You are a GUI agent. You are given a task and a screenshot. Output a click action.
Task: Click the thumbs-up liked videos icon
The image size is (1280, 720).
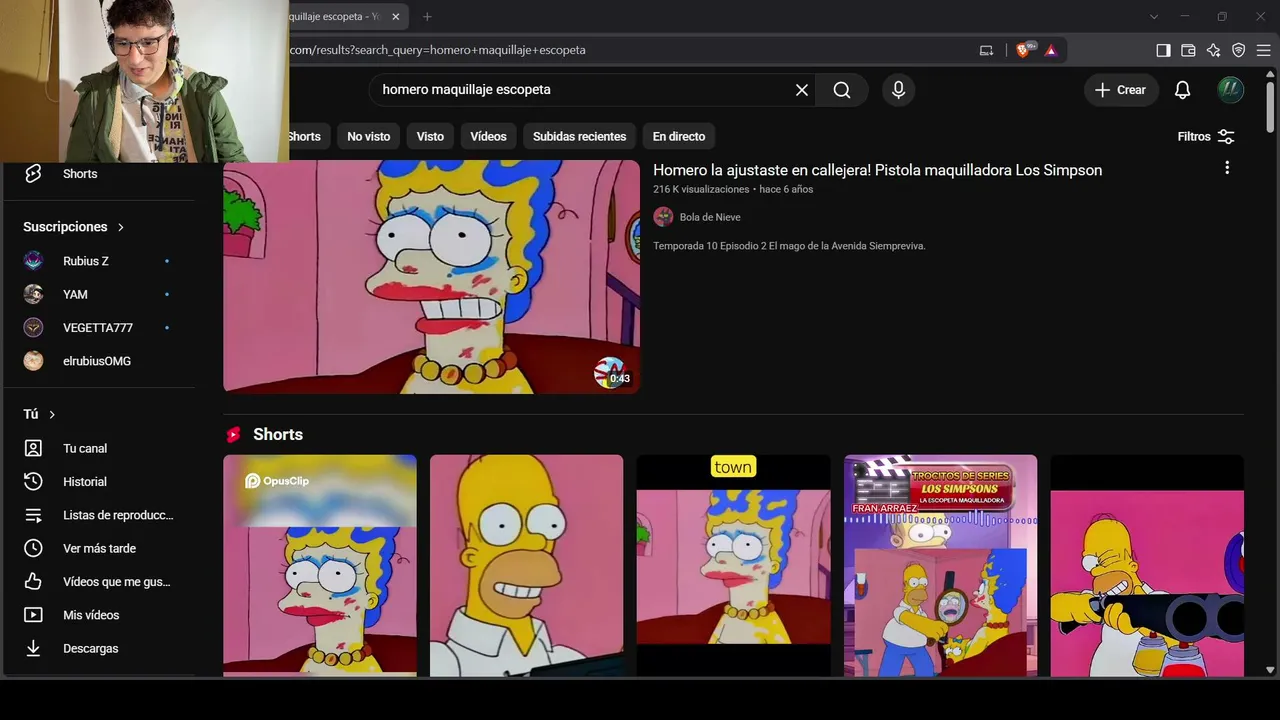click(33, 582)
